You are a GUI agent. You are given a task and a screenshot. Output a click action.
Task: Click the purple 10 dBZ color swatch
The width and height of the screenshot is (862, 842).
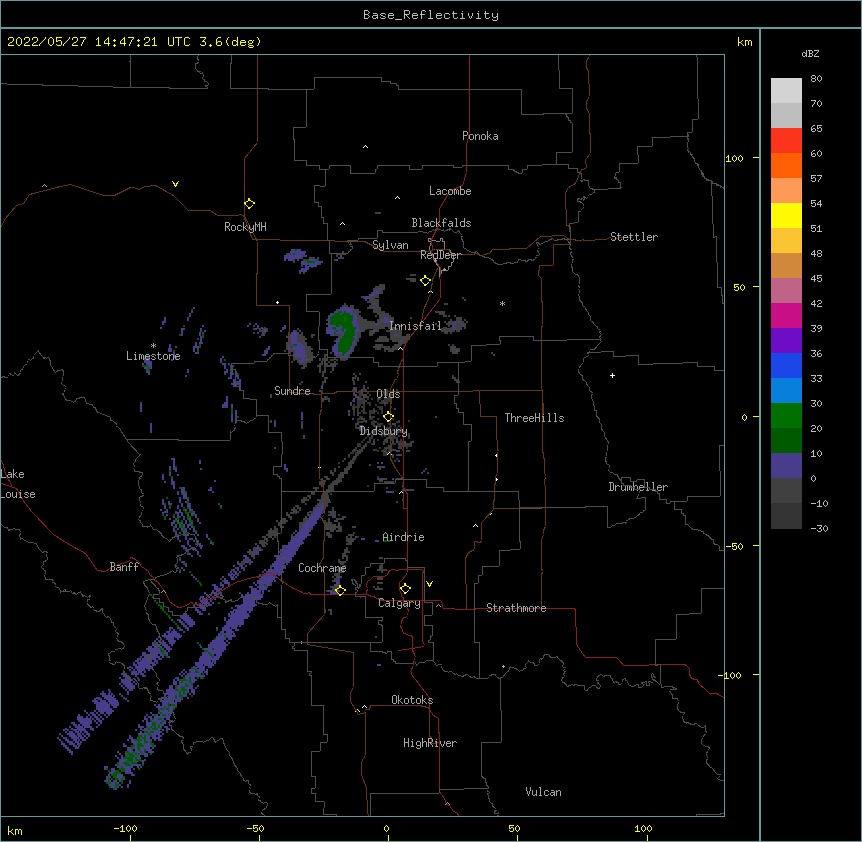click(x=786, y=466)
